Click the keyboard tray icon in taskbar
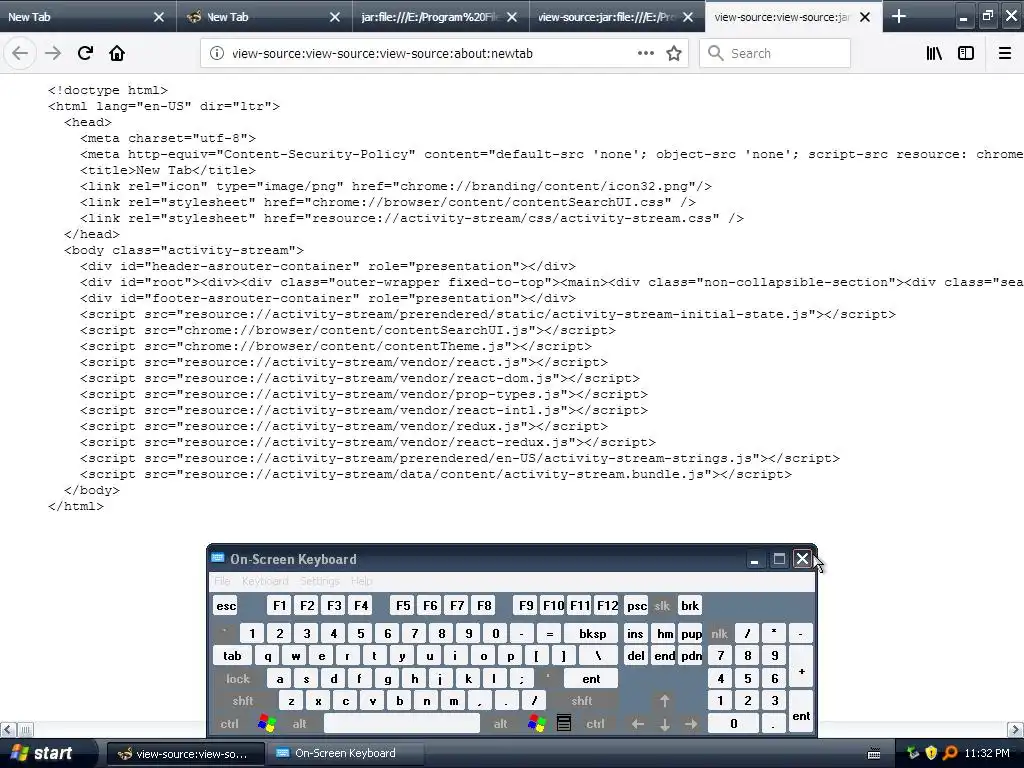The width and height of the screenshot is (1024, 768). click(x=874, y=754)
